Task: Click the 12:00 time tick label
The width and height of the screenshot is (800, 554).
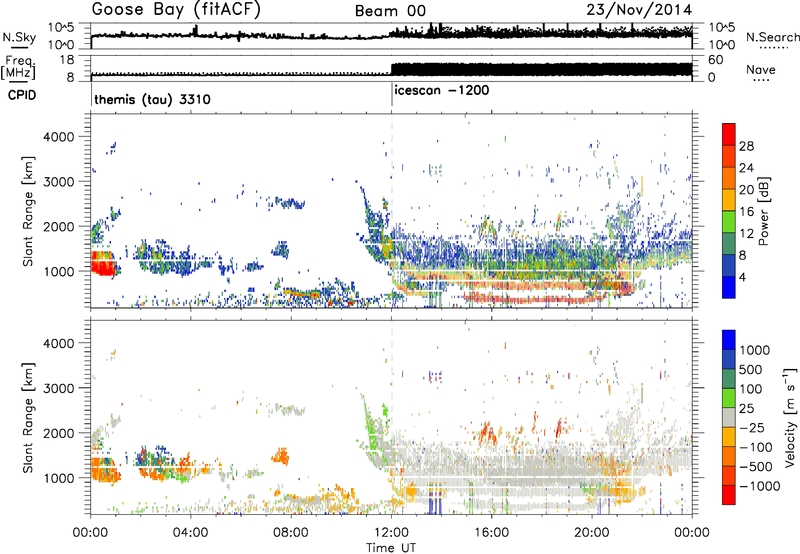Action: (x=391, y=533)
